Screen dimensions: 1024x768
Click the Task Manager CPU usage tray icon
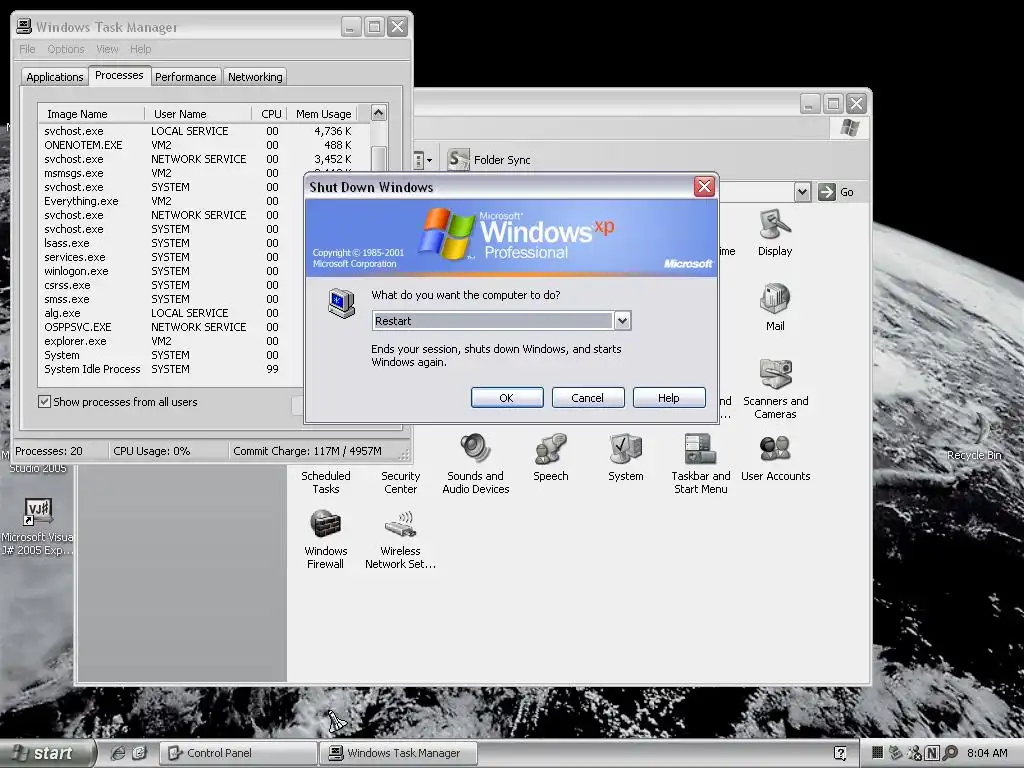tap(878, 753)
